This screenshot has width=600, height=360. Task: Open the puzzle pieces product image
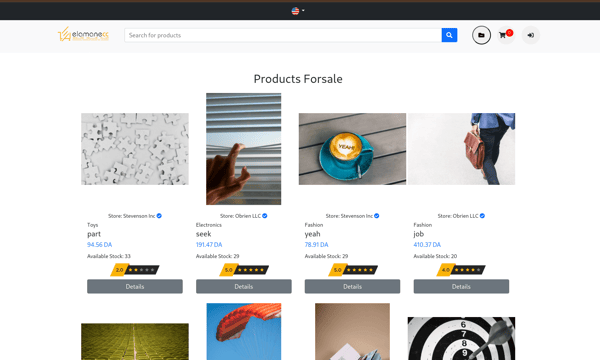[135, 149]
